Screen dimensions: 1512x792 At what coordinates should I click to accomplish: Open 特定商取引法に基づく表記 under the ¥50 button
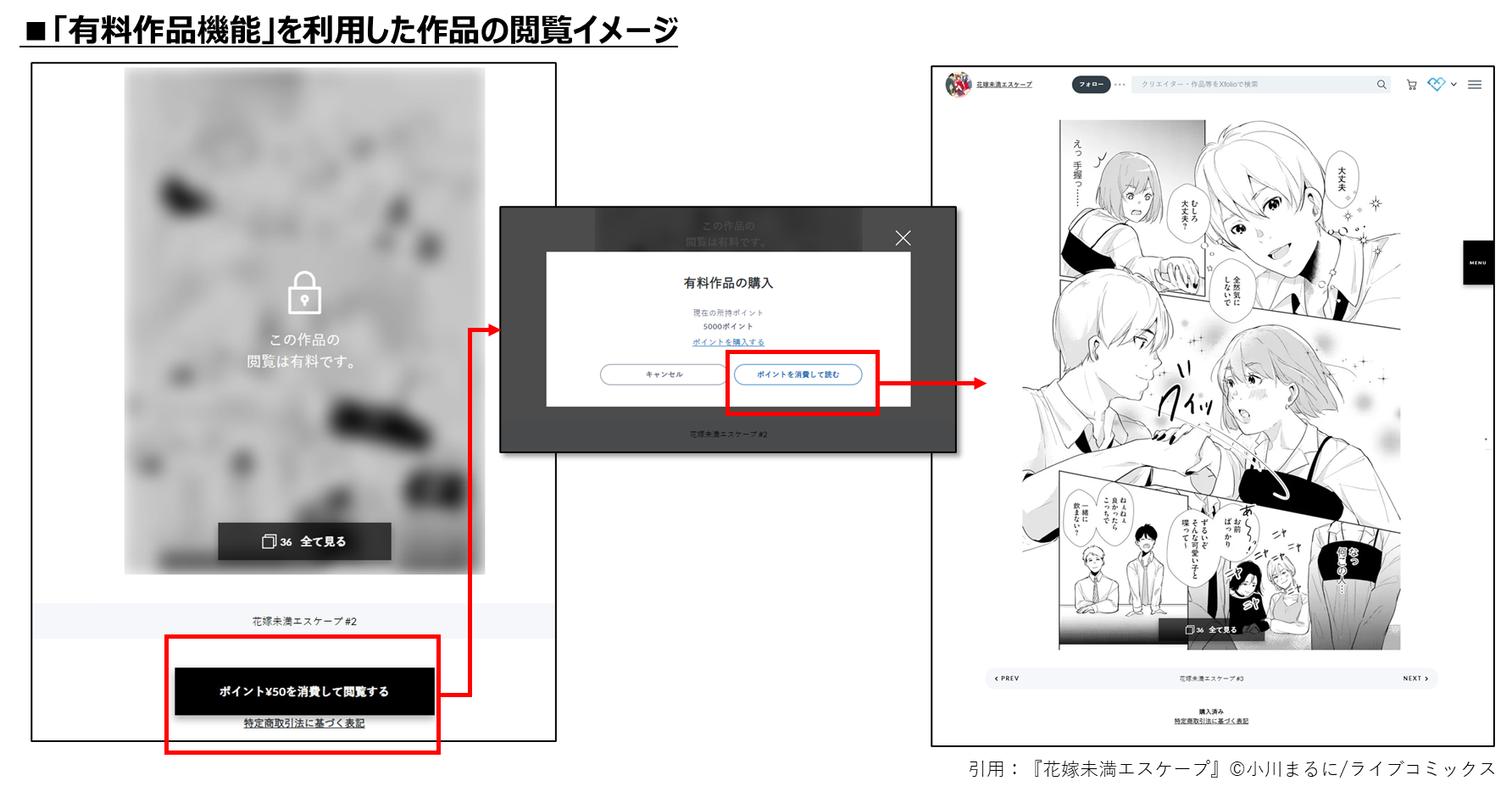(x=304, y=723)
